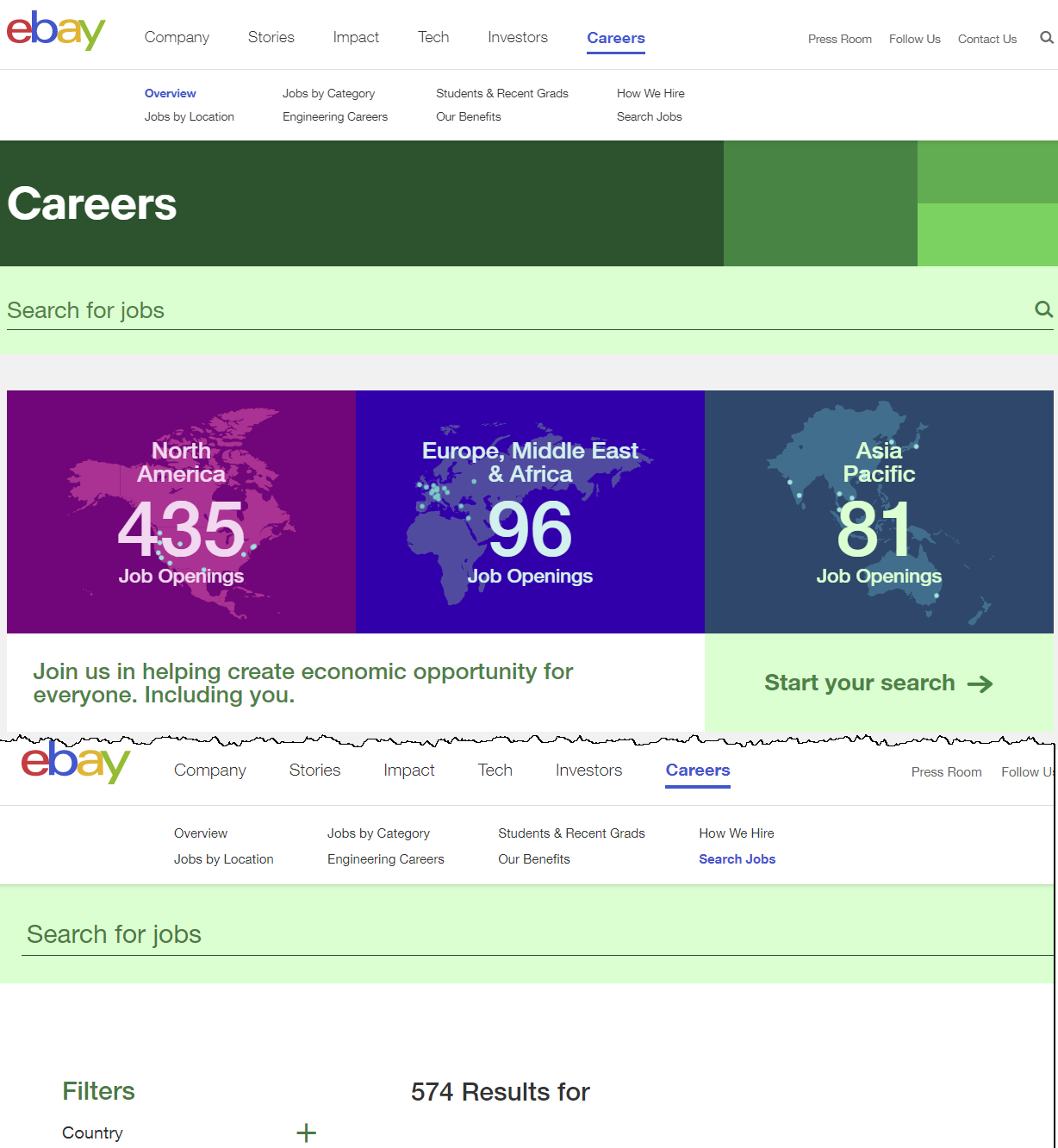Open Impact menu in lower page header

click(409, 770)
